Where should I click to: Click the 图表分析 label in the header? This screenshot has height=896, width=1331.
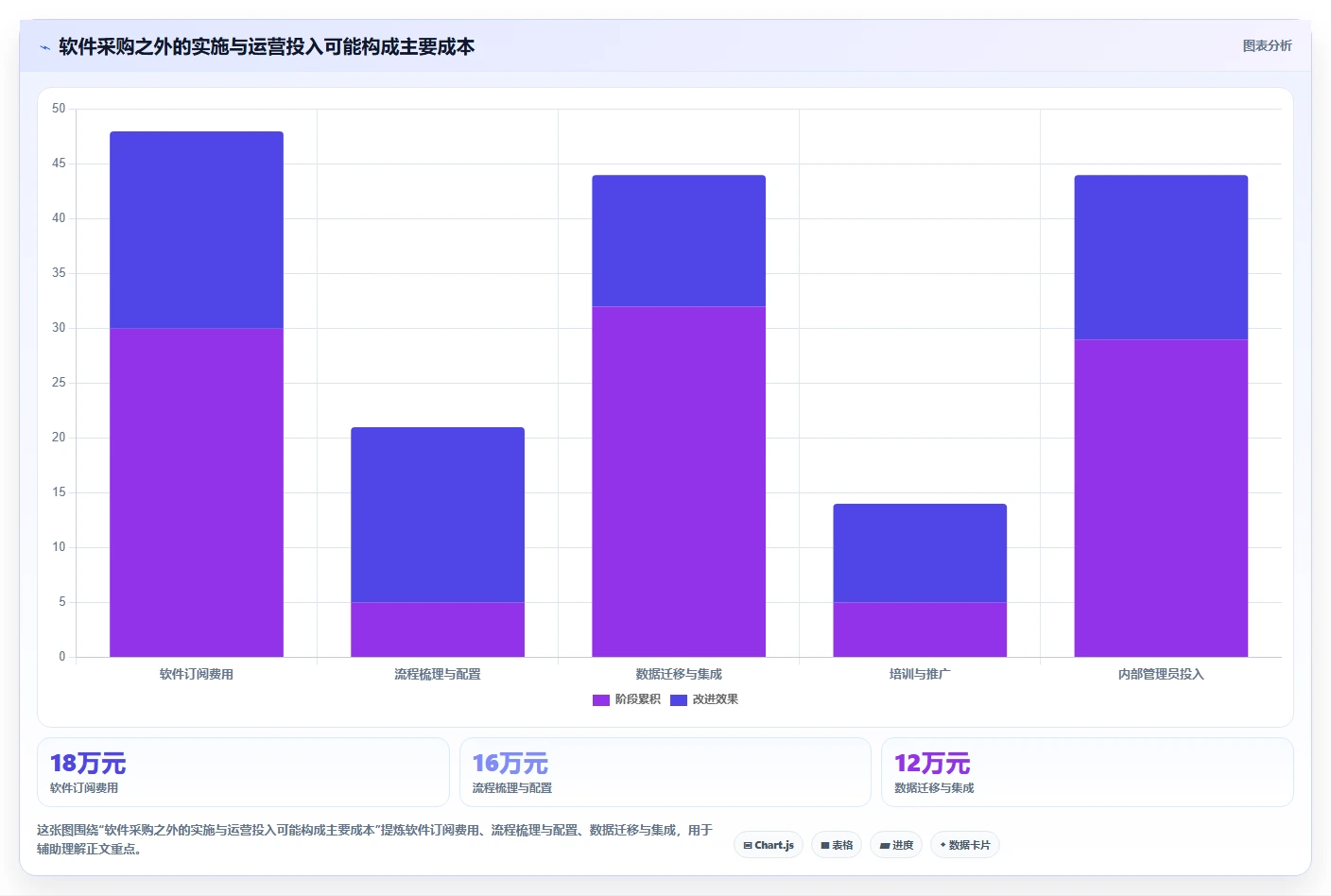(1267, 45)
